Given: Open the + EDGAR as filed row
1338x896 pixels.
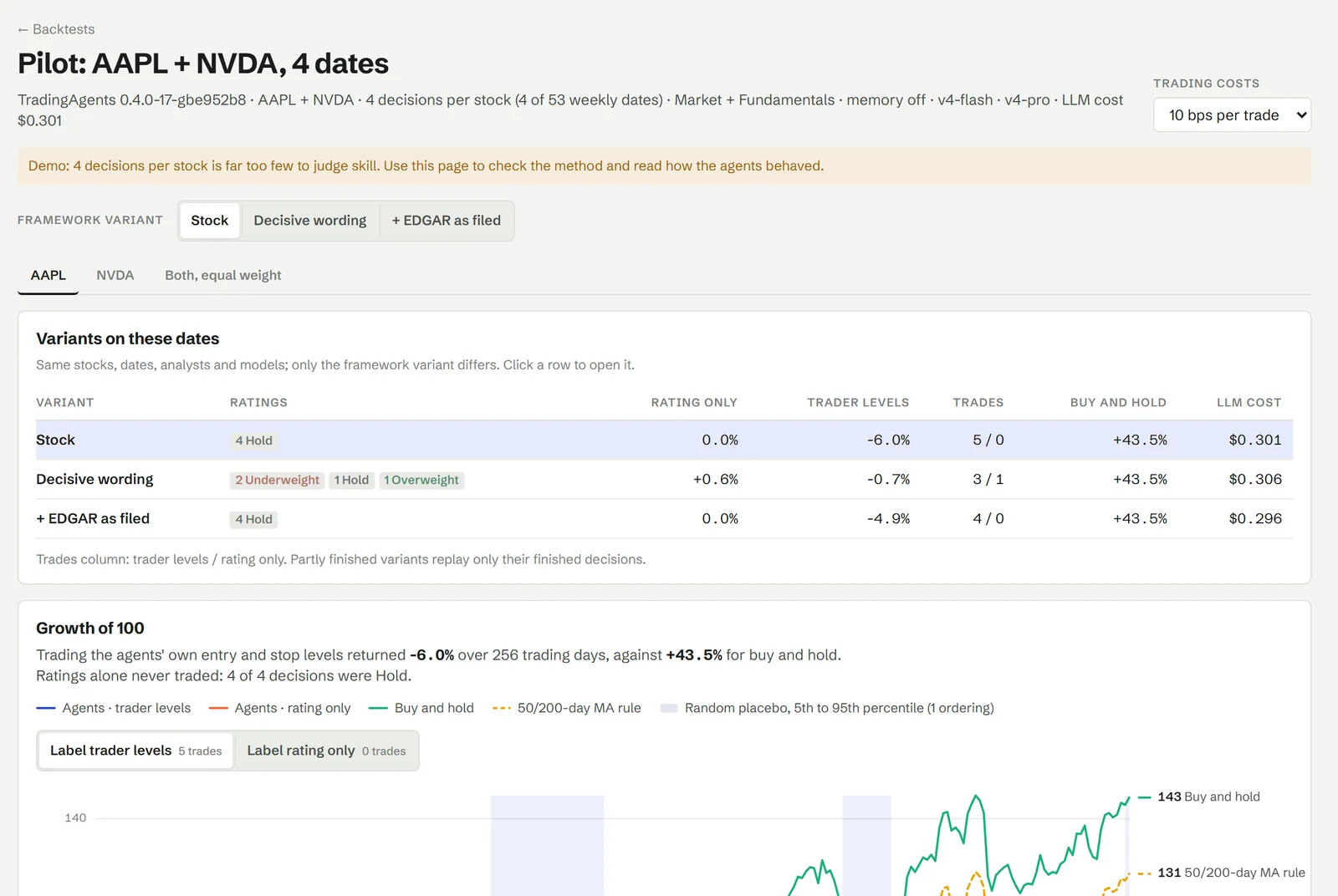Looking at the screenshot, I should click(664, 518).
